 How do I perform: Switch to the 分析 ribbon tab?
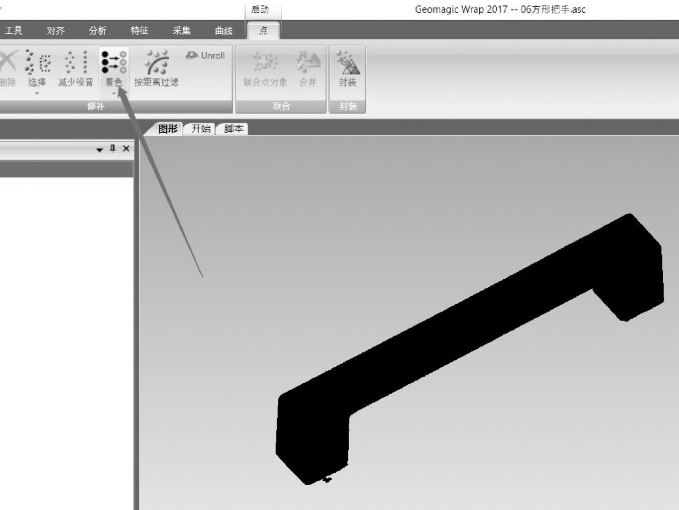coord(97,31)
